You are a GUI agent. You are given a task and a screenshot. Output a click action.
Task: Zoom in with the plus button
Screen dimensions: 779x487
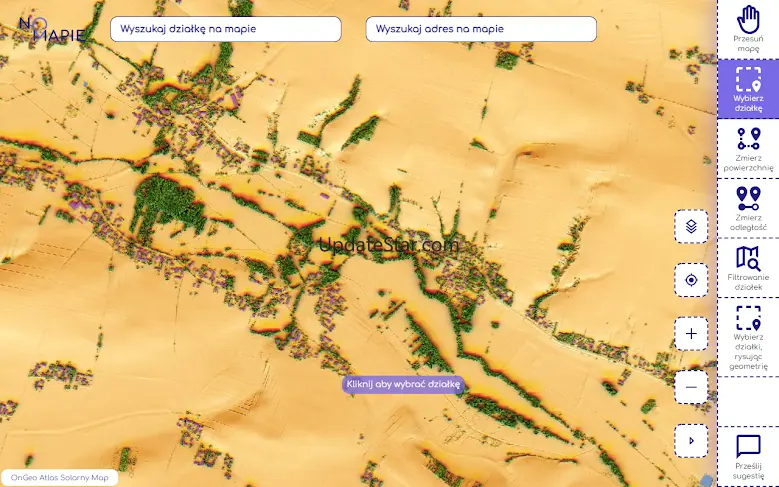tap(691, 334)
